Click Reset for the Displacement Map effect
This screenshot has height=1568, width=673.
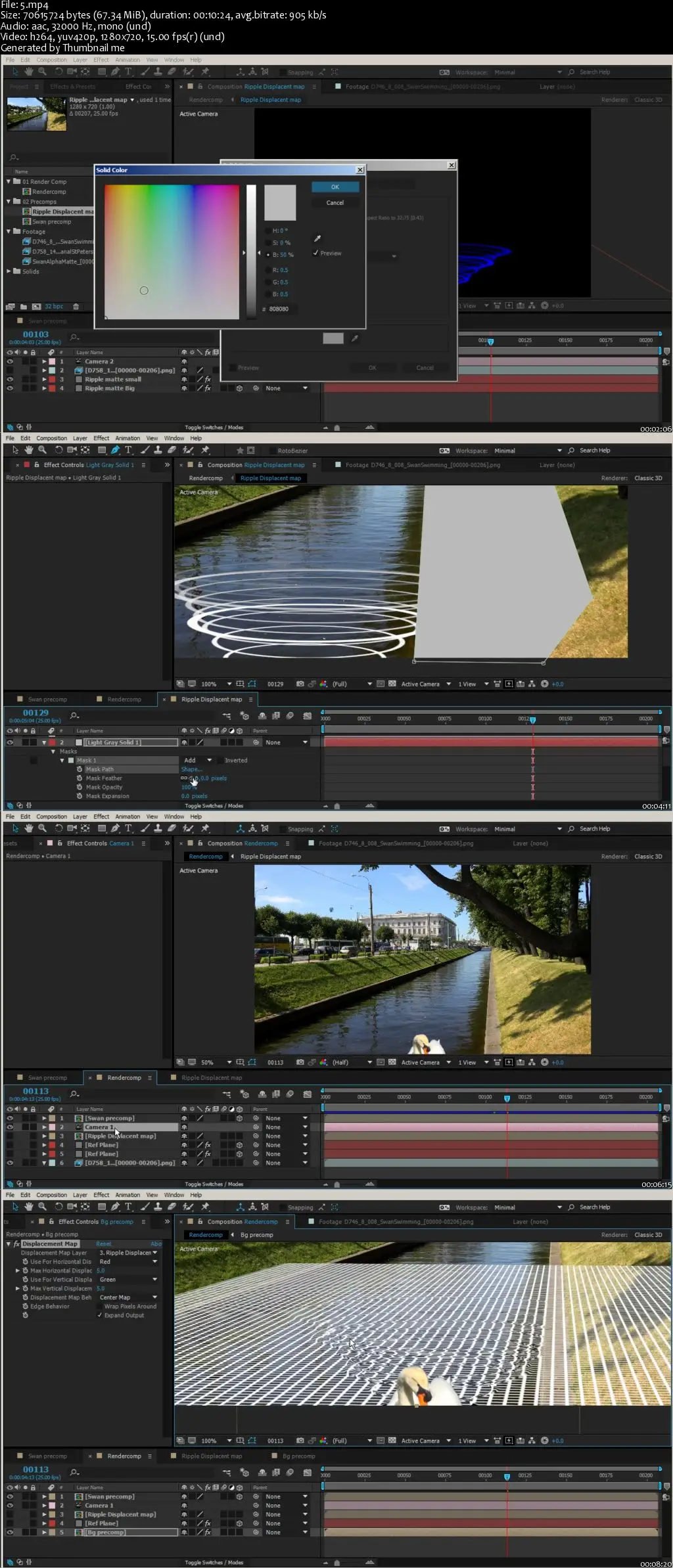coord(104,1243)
